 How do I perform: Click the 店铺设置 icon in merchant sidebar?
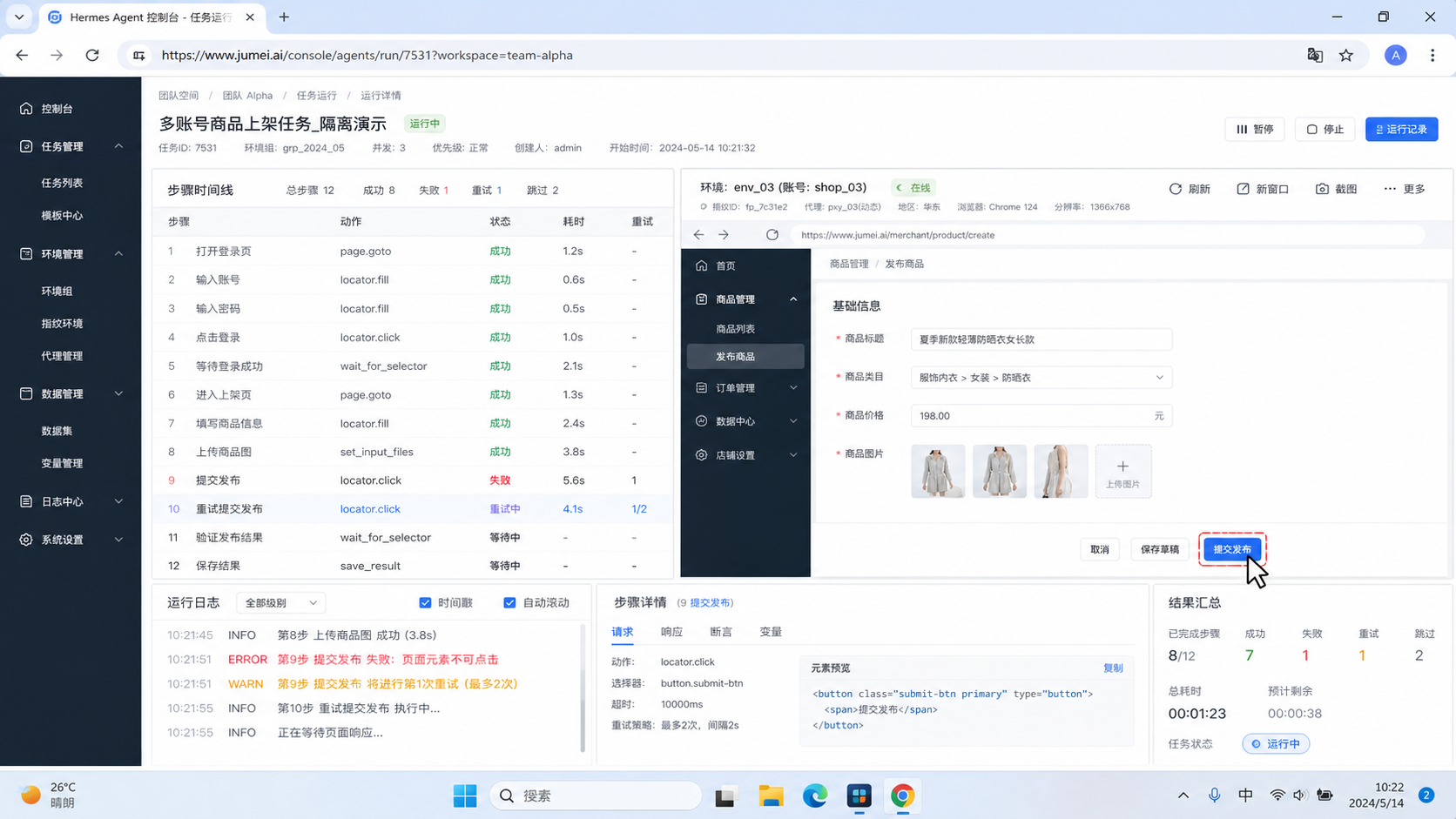[702, 455]
